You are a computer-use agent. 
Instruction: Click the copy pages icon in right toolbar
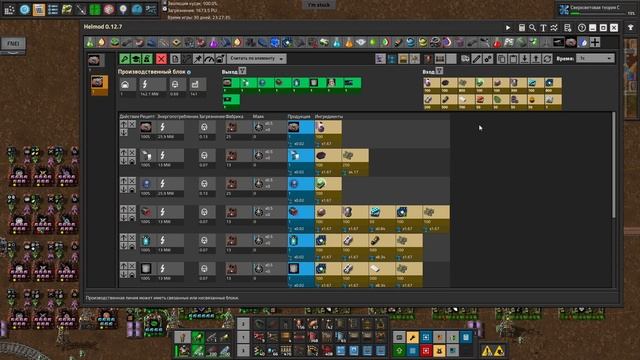[x=502, y=59]
